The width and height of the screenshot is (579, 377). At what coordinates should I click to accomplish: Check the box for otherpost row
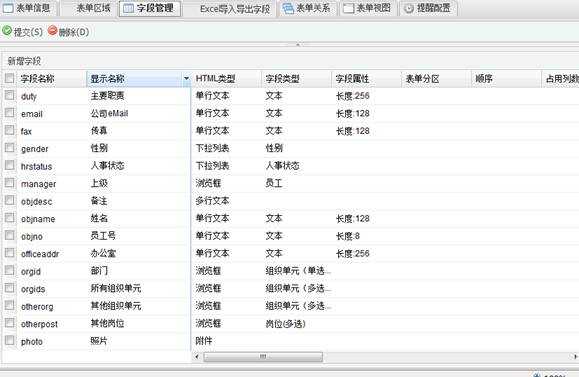[x=10, y=323]
